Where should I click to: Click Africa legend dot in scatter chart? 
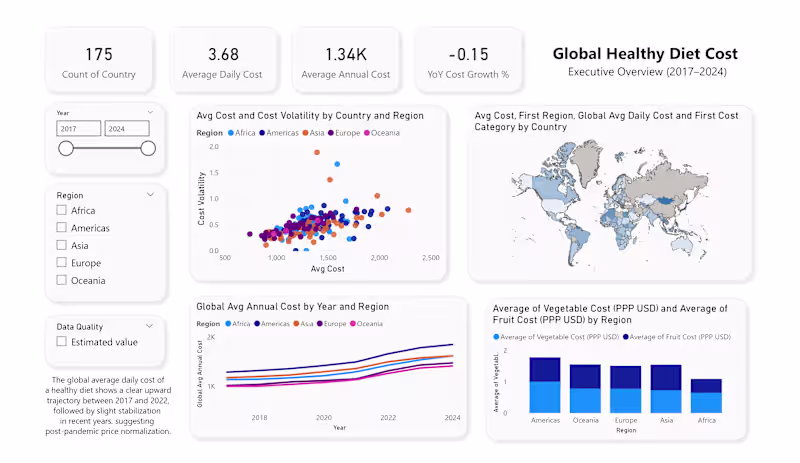[x=231, y=133]
